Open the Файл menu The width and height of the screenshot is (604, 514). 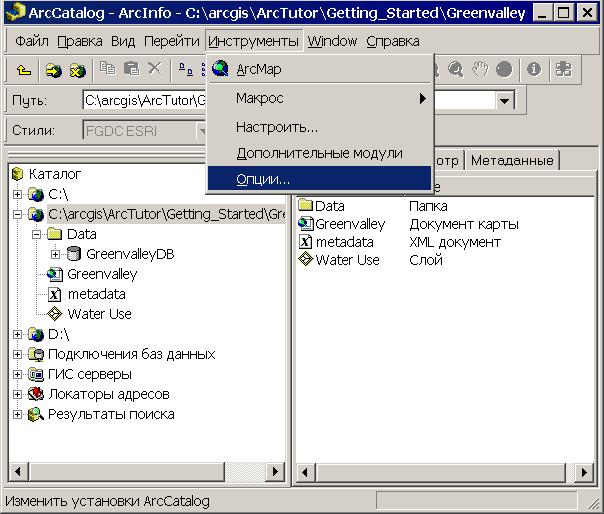pos(32,41)
